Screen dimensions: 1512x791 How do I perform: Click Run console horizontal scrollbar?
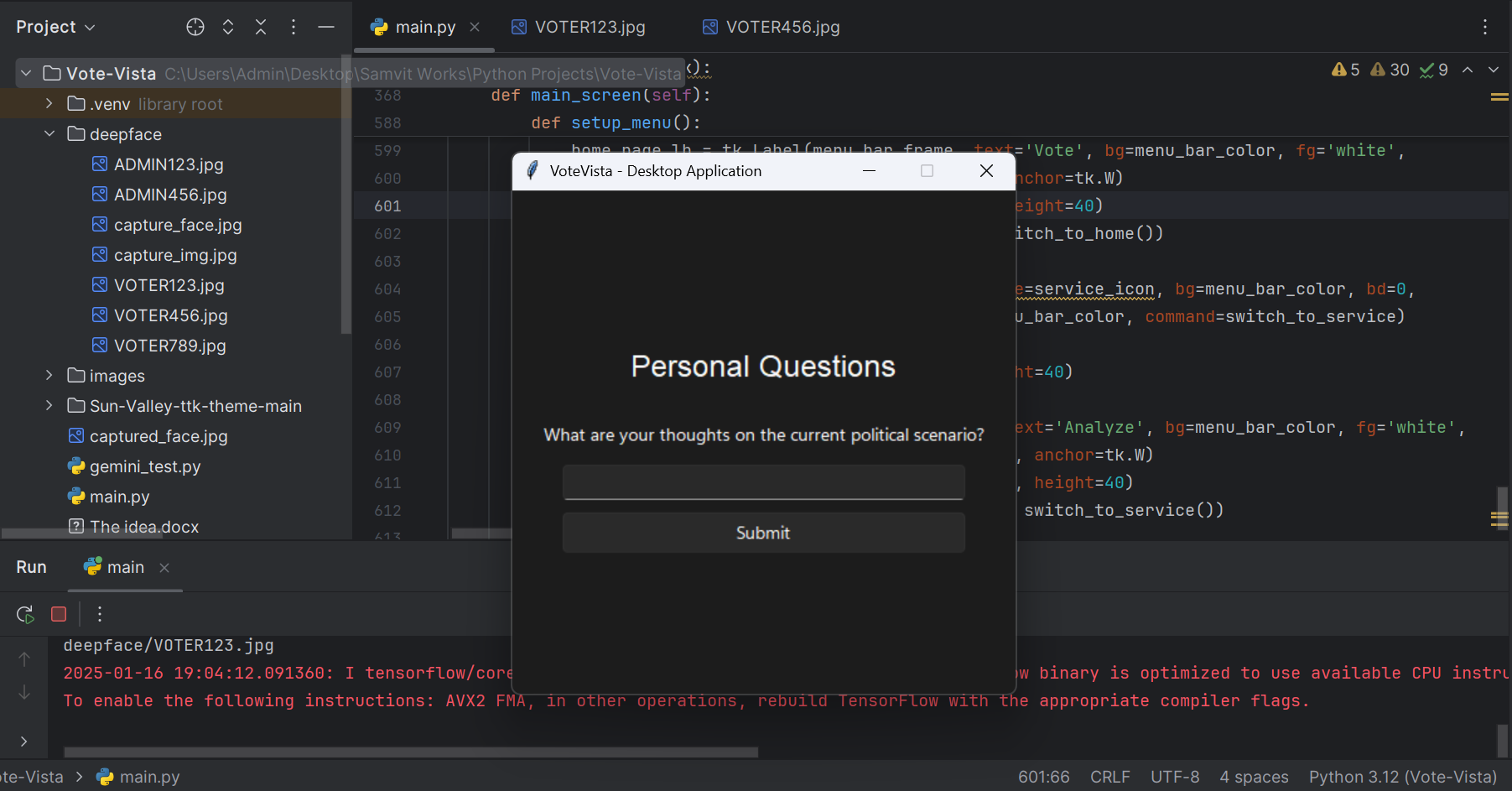(411, 752)
